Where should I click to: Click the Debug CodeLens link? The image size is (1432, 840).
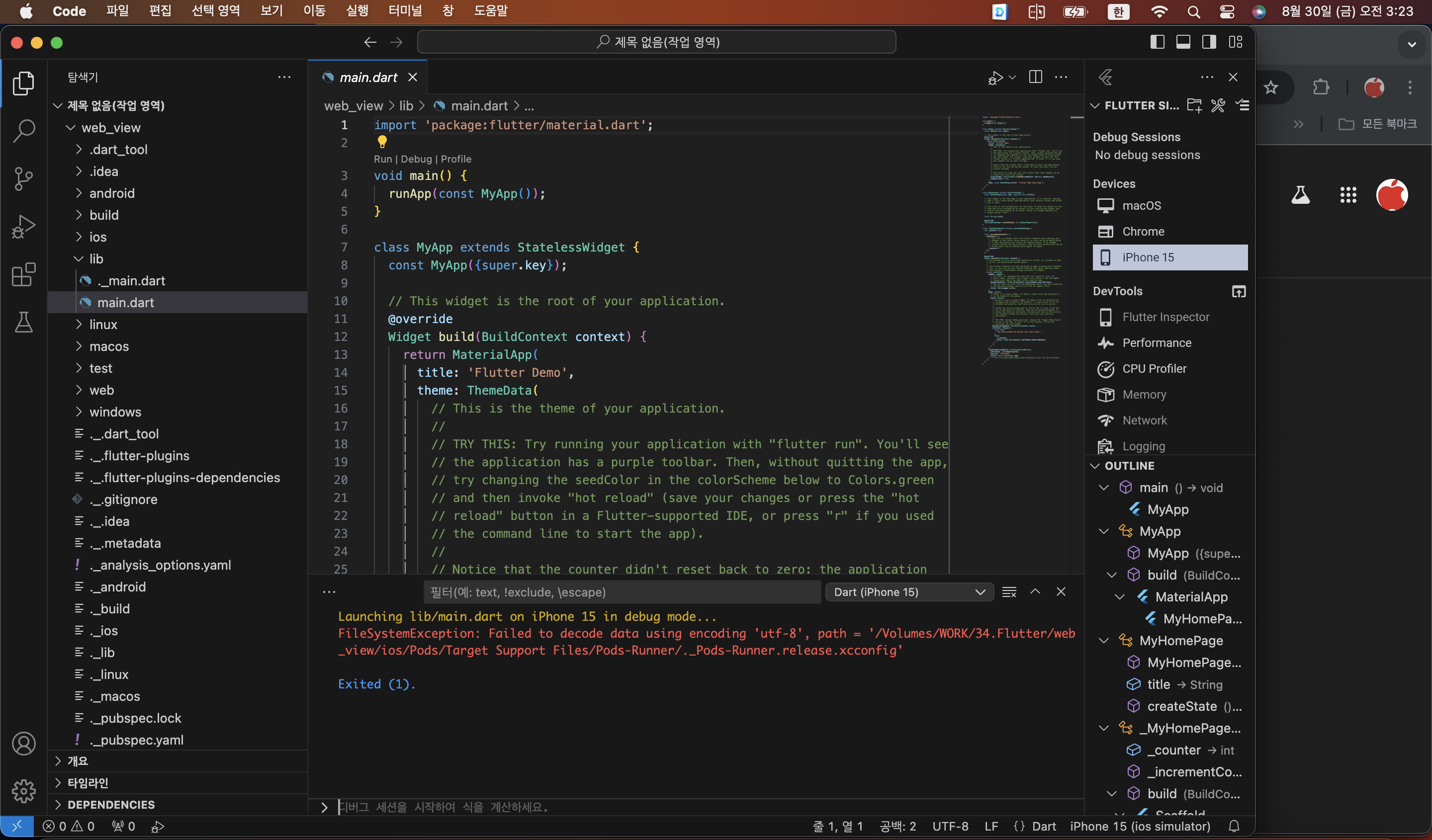(416, 159)
